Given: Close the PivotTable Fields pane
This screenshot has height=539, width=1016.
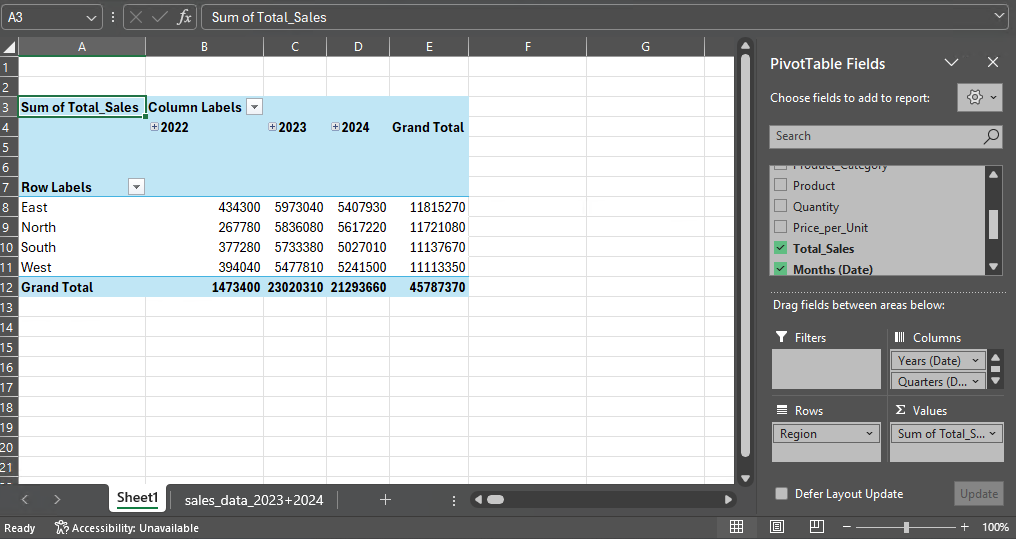Looking at the screenshot, I should [x=992, y=63].
